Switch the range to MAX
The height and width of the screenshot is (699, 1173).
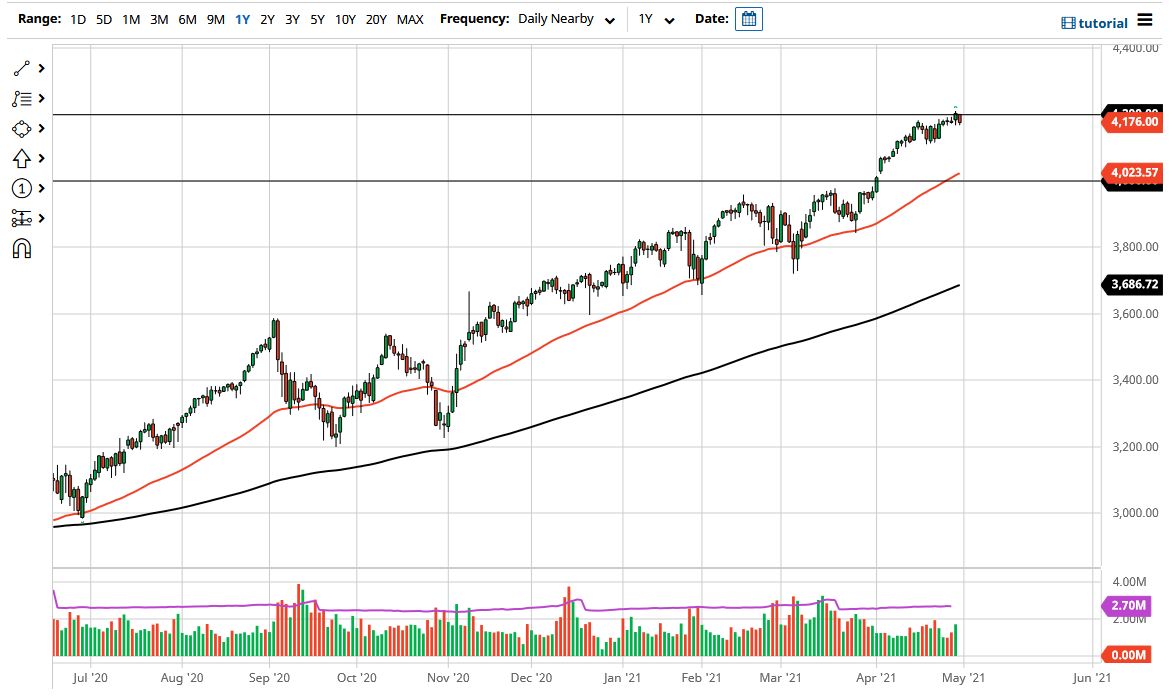click(x=410, y=19)
